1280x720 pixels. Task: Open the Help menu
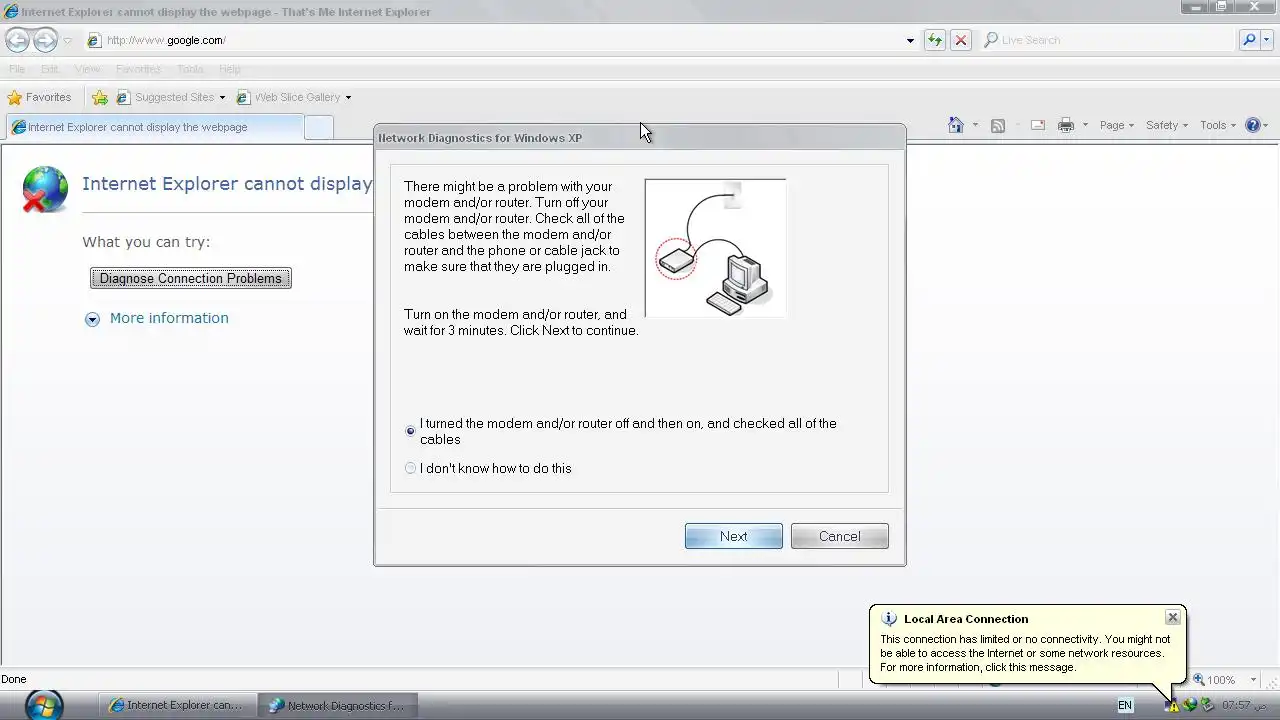230,69
